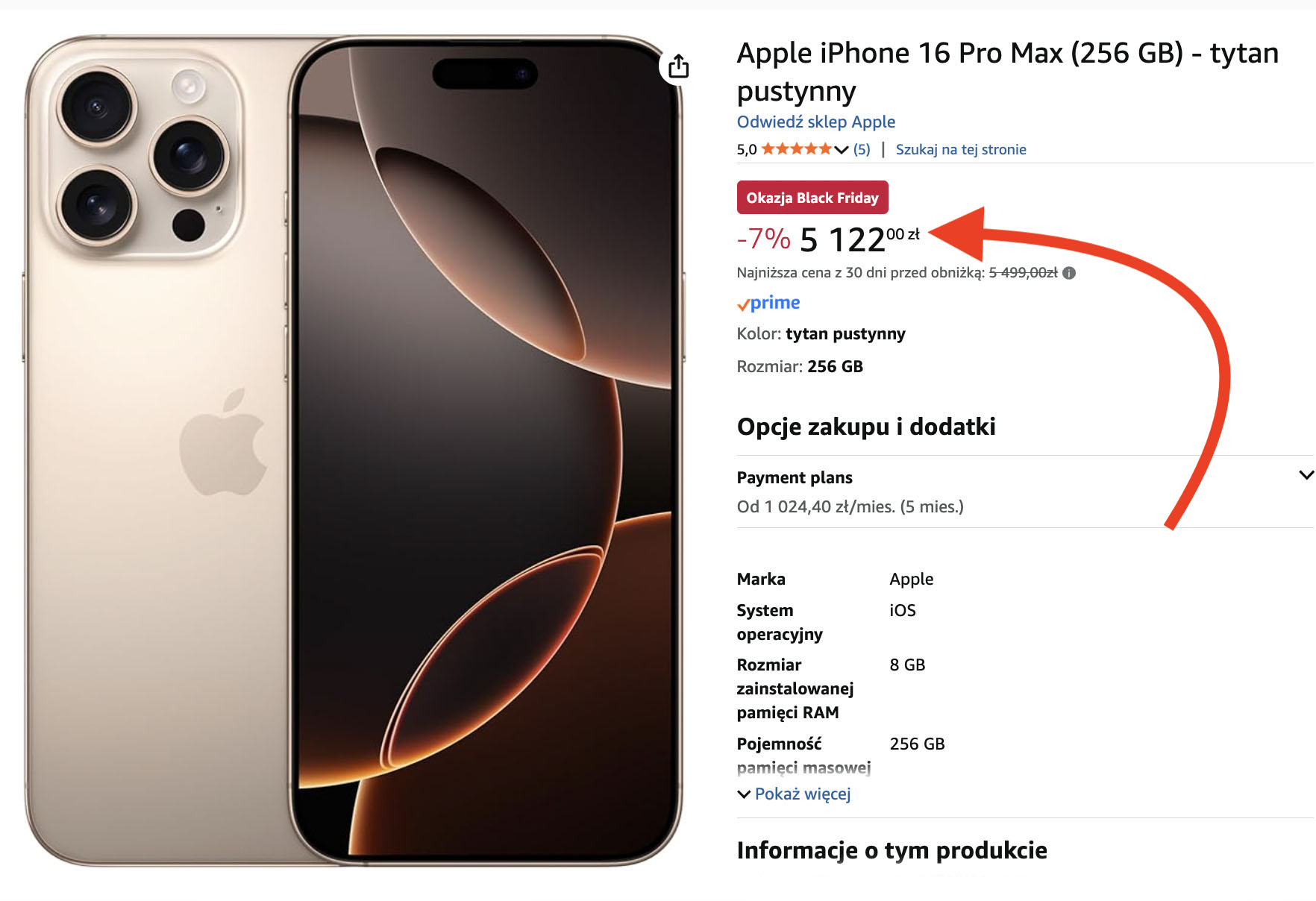Open Szukaj na tej stronie link
This screenshot has width=1316, height=901.
[x=961, y=149]
